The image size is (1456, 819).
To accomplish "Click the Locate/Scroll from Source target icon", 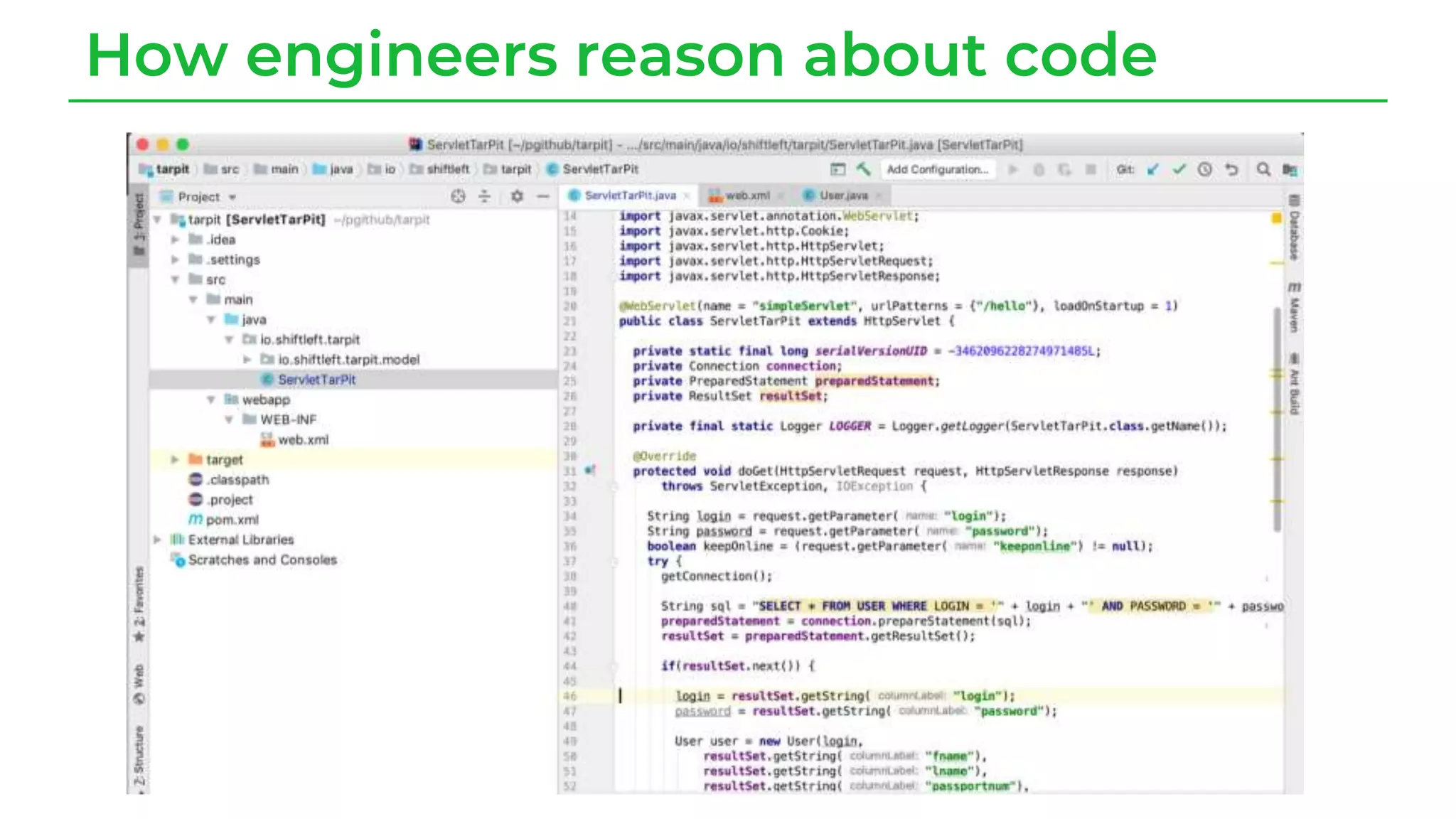I will tap(459, 196).
